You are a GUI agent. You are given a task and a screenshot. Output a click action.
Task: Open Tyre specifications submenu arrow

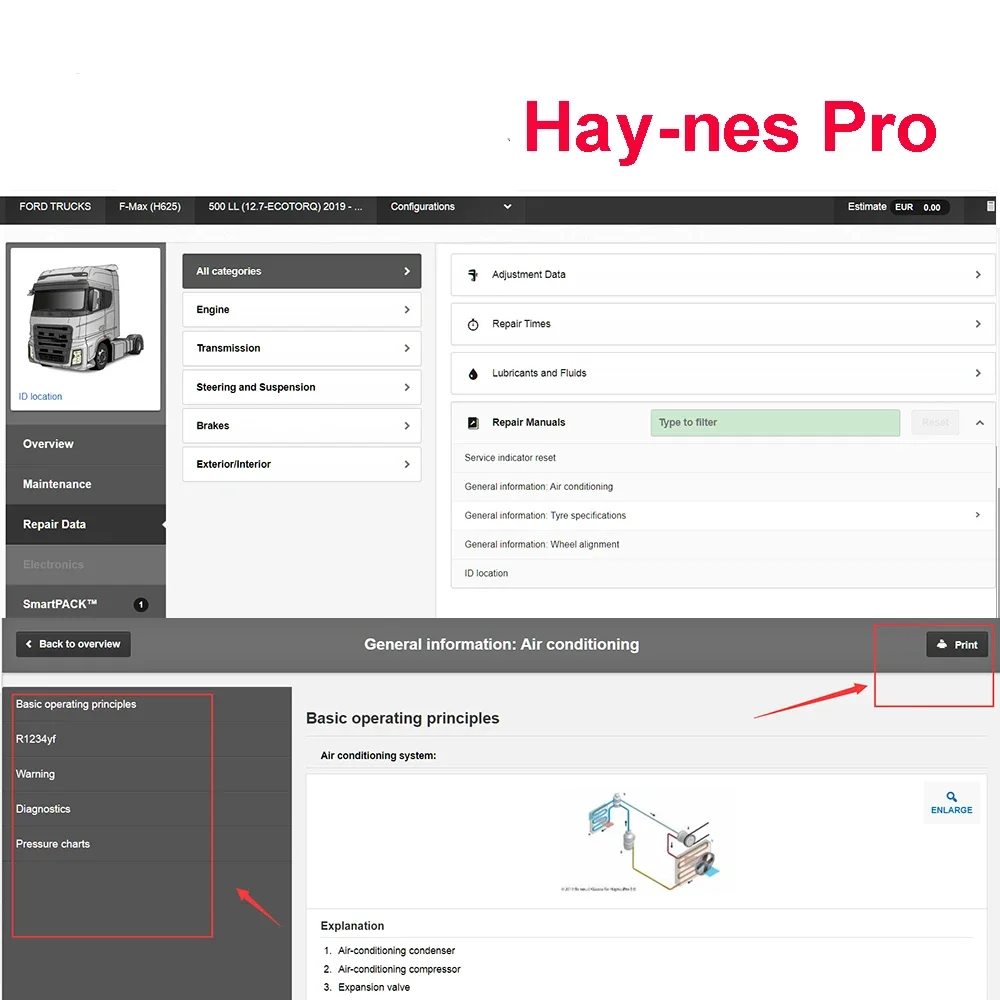(977, 515)
